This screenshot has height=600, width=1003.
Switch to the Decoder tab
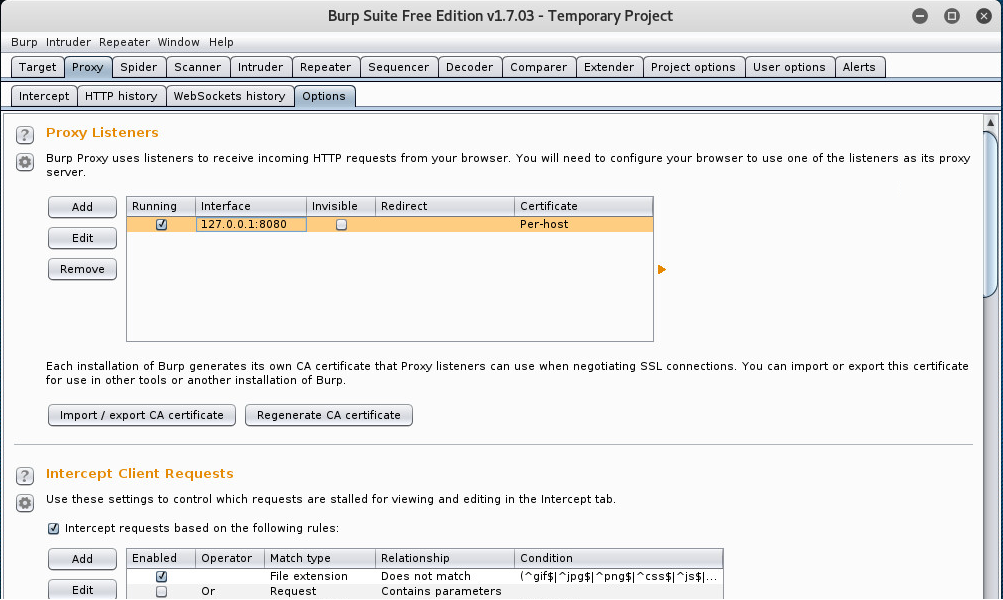point(470,67)
